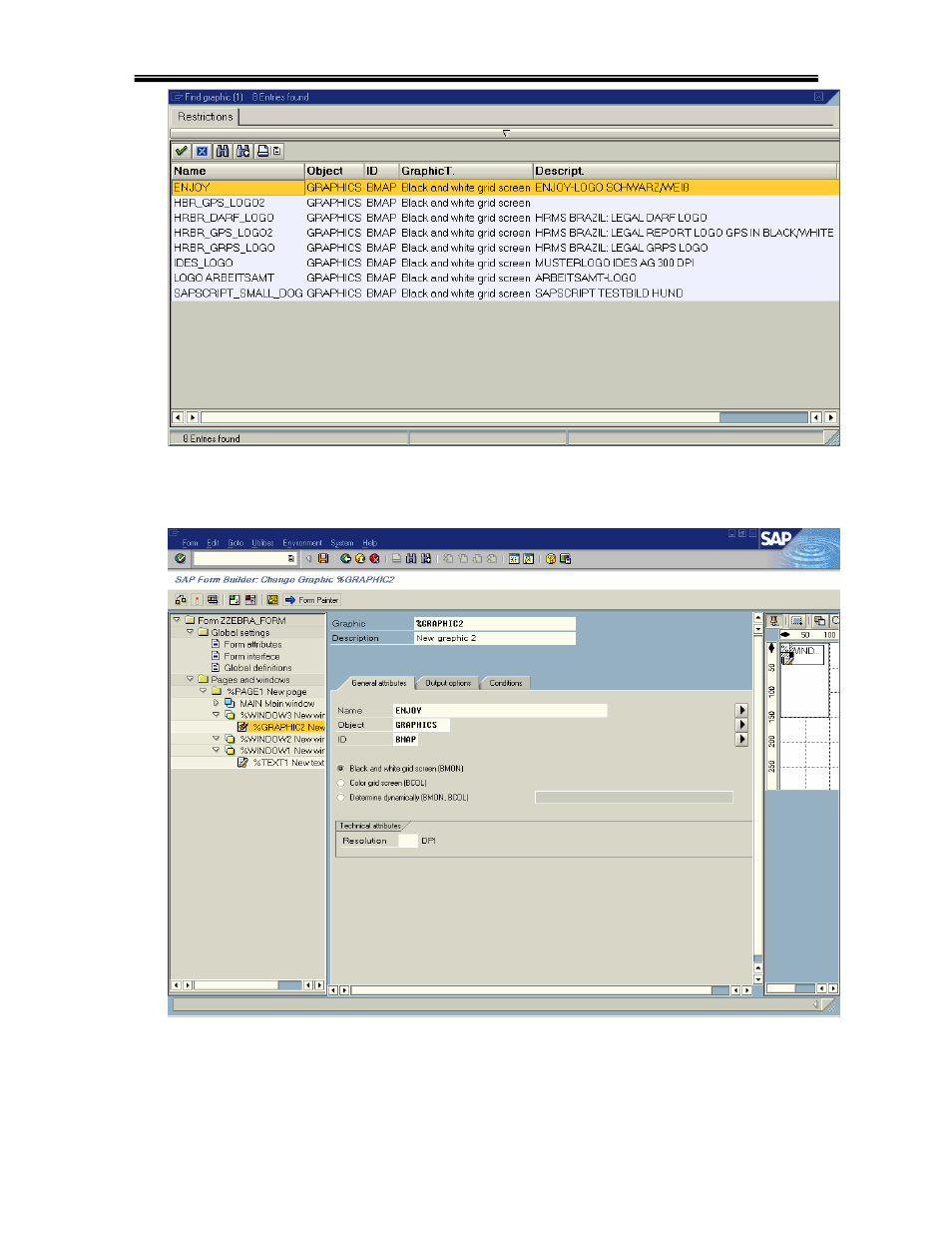Click the Print icon in SAP standard toolbar
952x1233 pixels.
(x=396, y=559)
